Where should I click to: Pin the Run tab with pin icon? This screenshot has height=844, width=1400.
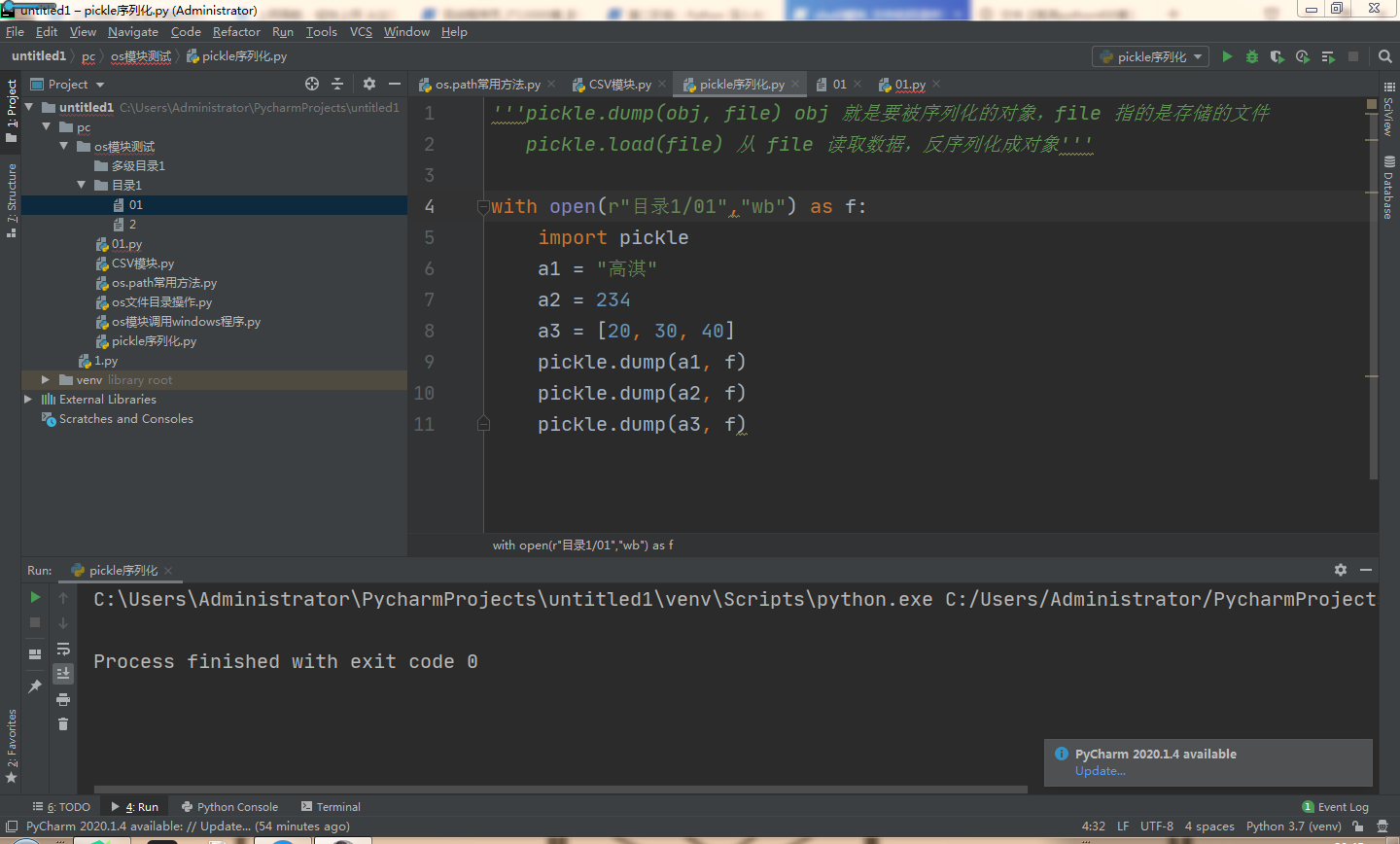35,686
